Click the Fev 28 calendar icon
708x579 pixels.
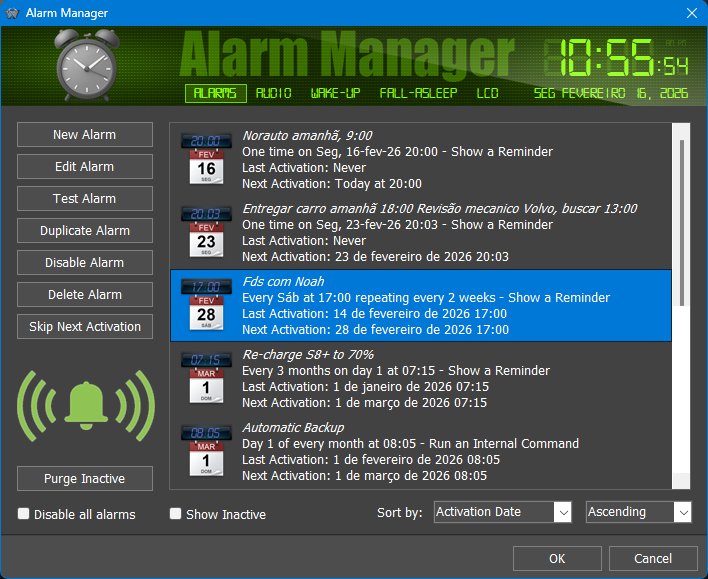point(206,305)
